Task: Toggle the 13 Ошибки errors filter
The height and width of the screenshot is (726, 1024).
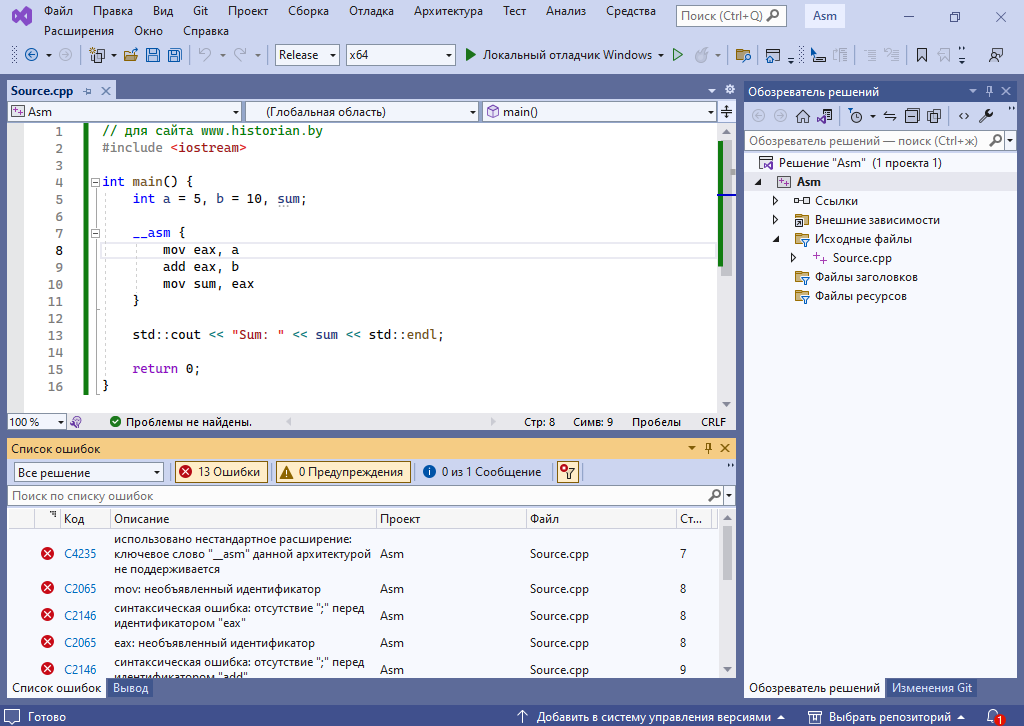Action: 221,472
